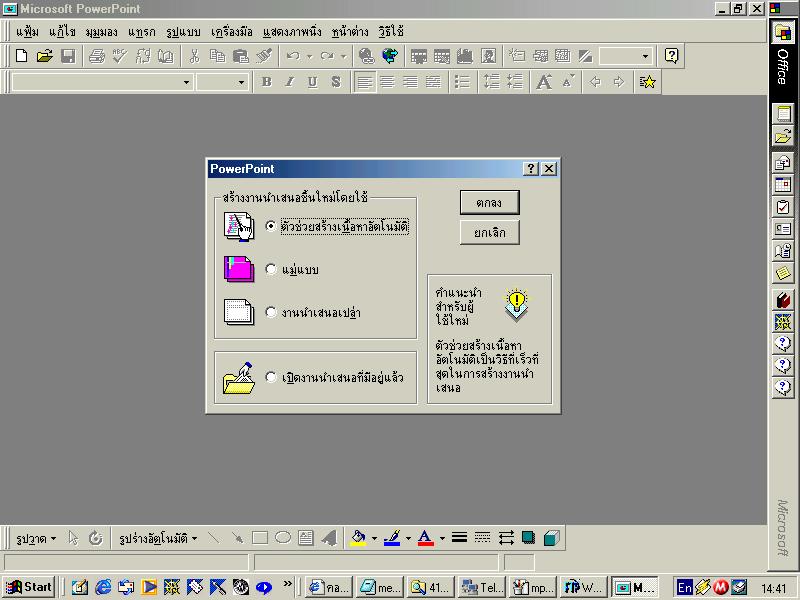Image resolution: width=800 pixels, height=600 pixels.
Task: Select the Template (แม่แบบ) radio button
Action: point(271,269)
